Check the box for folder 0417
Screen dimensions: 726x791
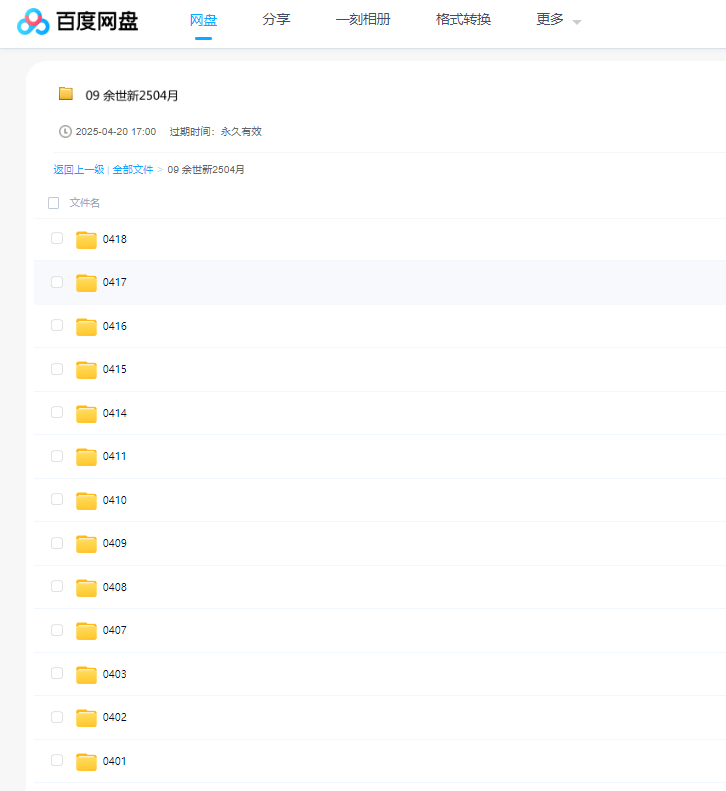pyautogui.click(x=57, y=282)
